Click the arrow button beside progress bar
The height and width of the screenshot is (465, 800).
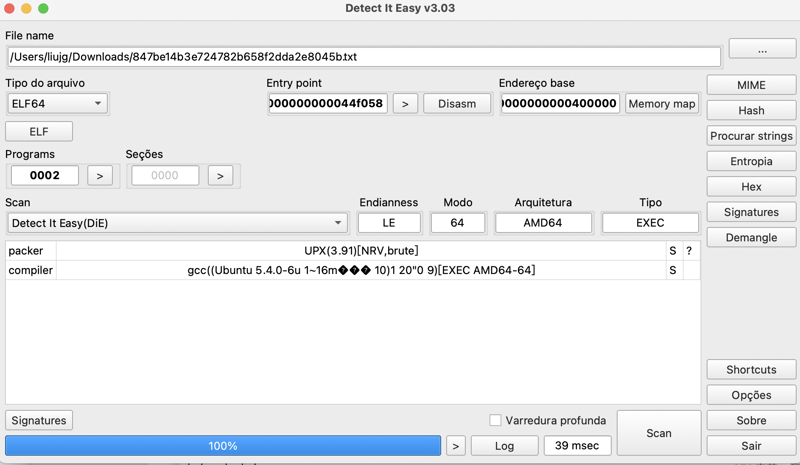point(456,446)
